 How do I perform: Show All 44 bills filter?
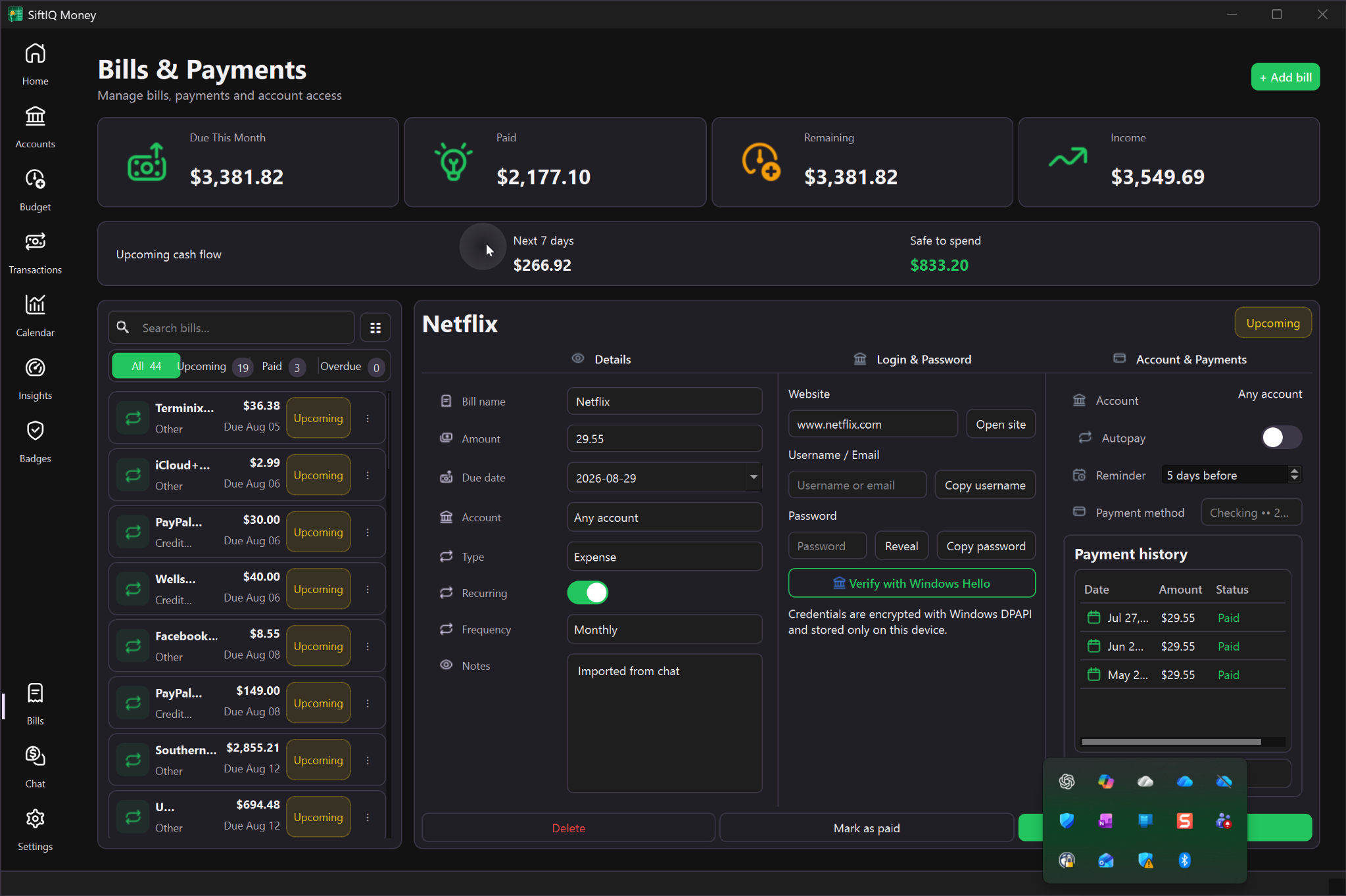(146, 366)
